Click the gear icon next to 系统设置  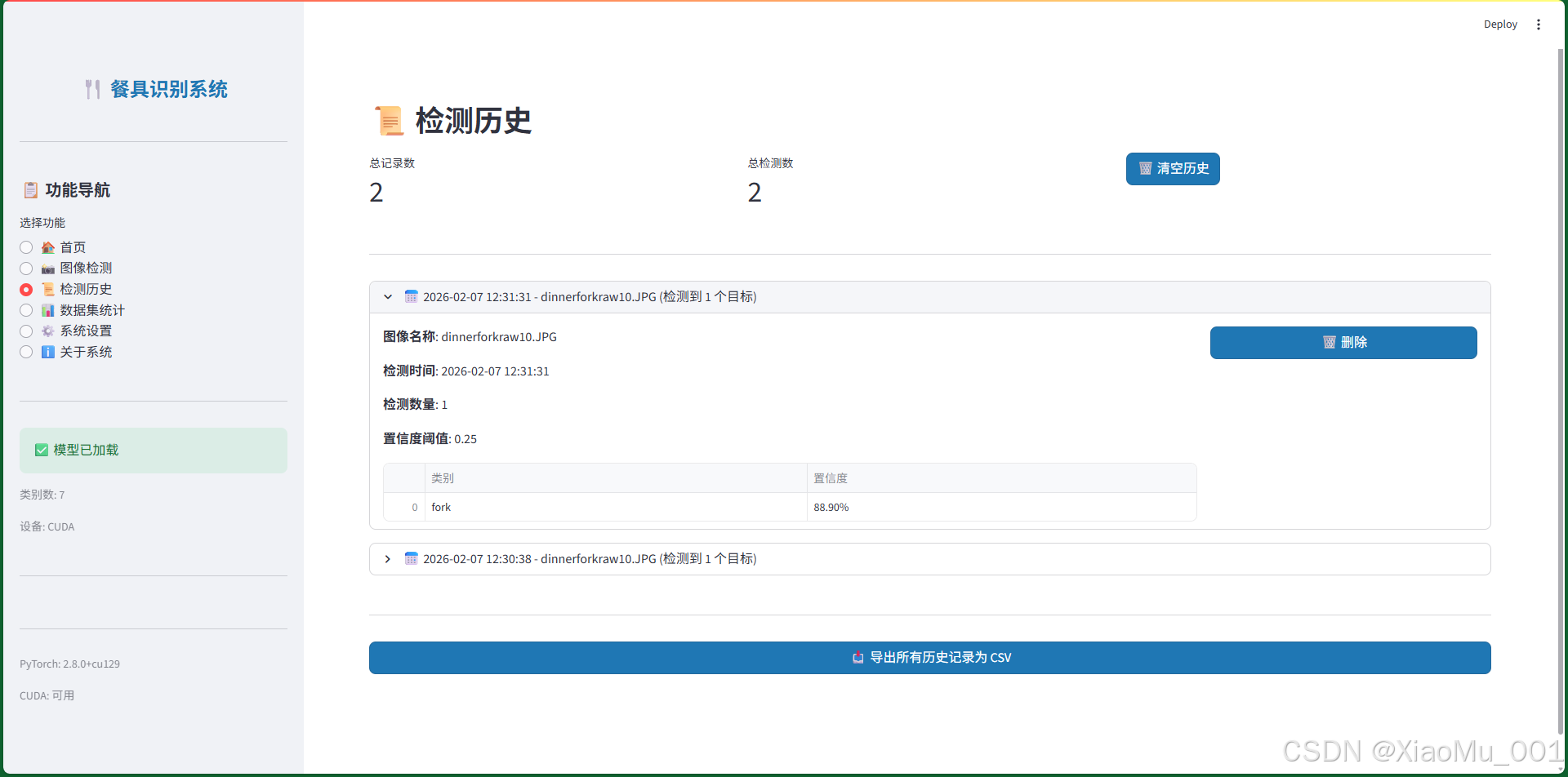click(47, 331)
